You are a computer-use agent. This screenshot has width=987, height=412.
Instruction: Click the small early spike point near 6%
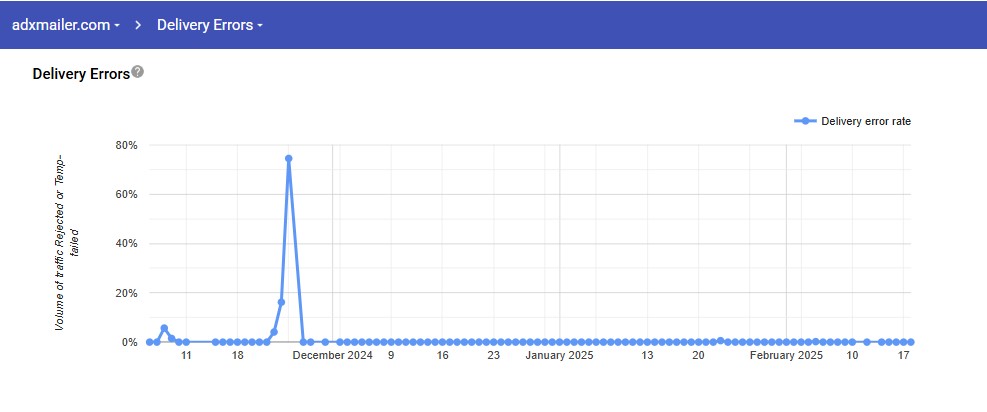164,328
